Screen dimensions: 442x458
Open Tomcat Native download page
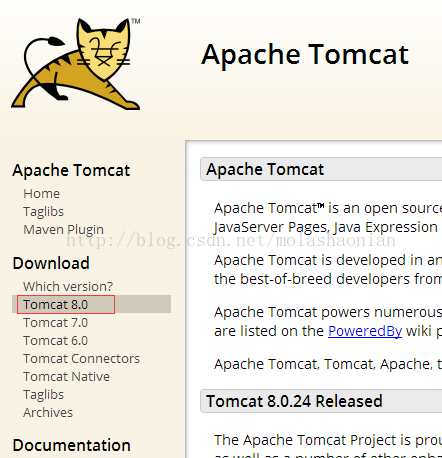[x=66, y=376]
